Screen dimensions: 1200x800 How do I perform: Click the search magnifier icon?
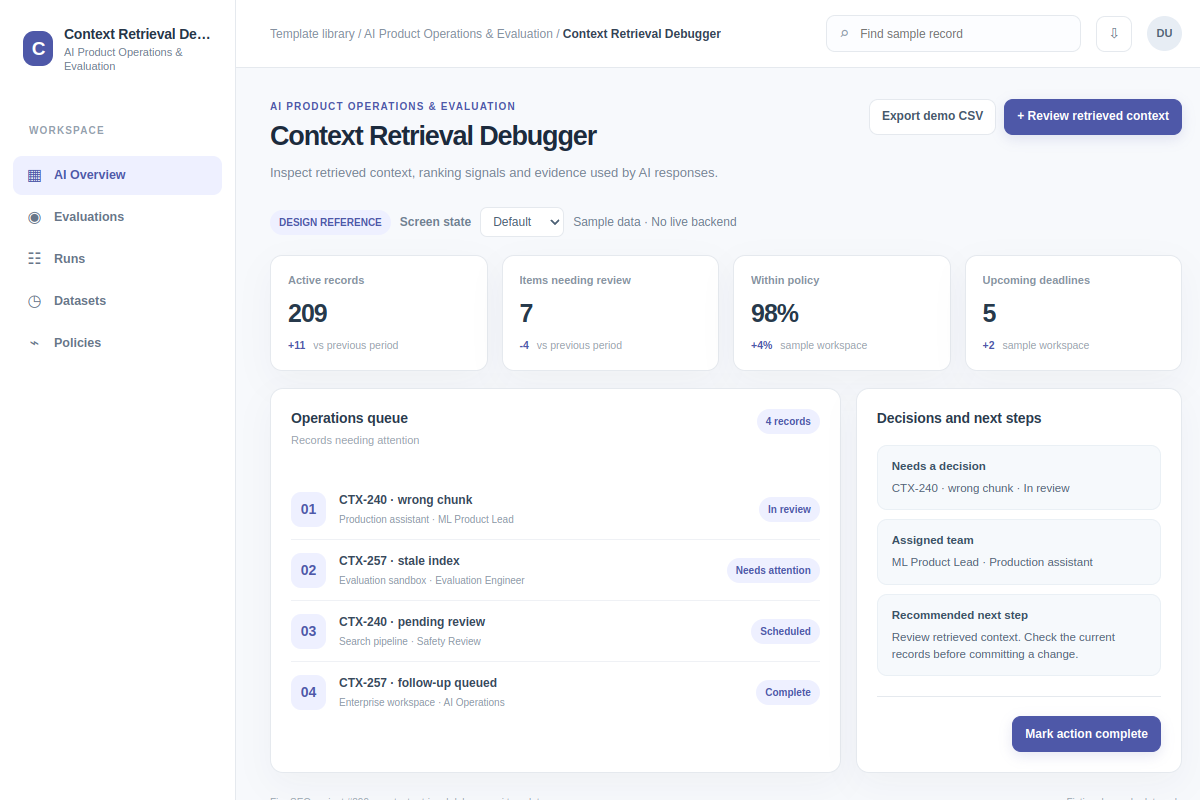[844, 34]
